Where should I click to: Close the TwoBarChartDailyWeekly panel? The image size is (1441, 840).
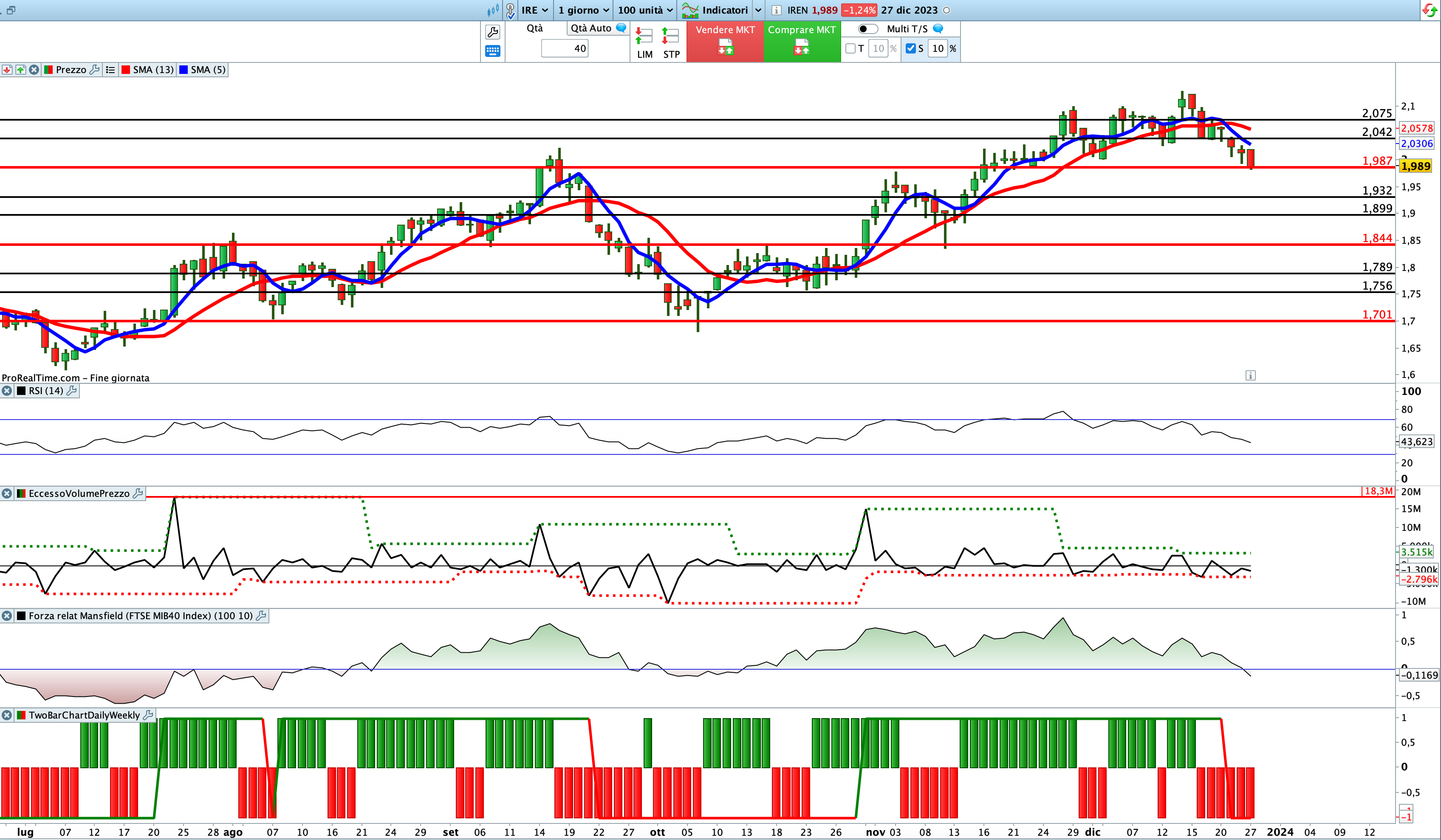pyautogui.click(x=7, y=715)
